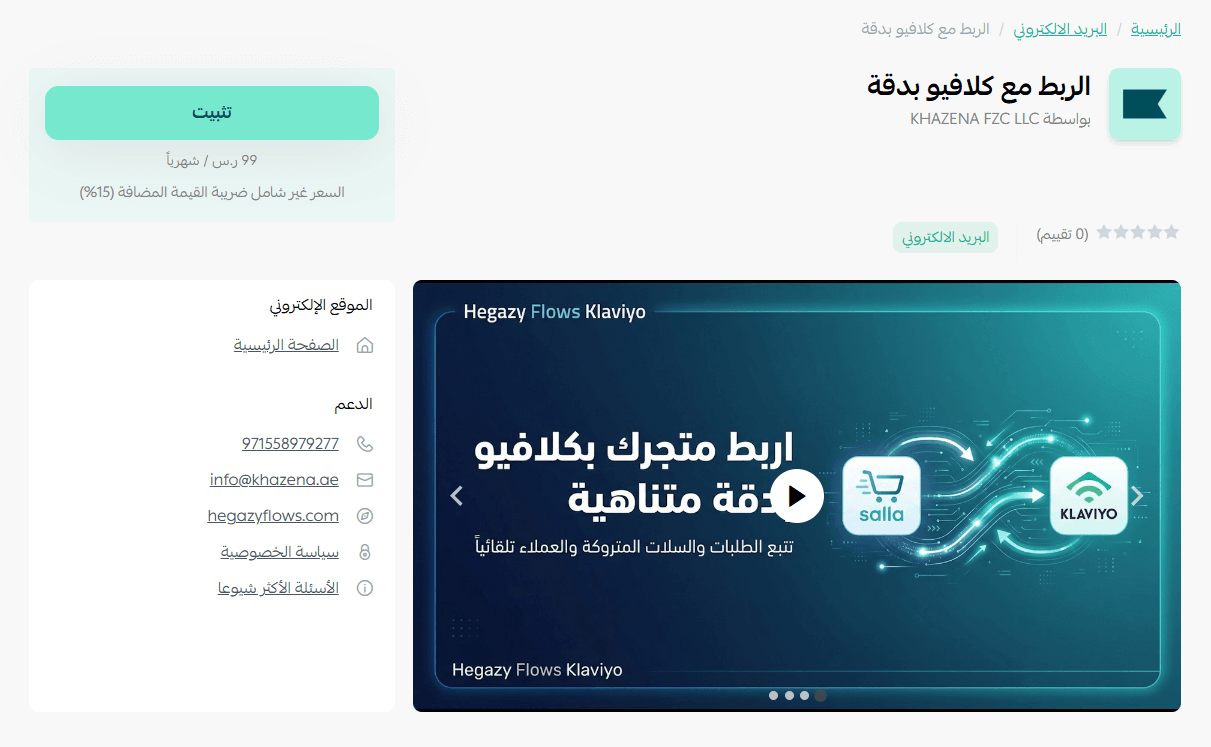Image resolution: width=1211 pixels, height=747 pixels.
Task: Click the الرئيسية breadcrumb link
Action: 1155,29
